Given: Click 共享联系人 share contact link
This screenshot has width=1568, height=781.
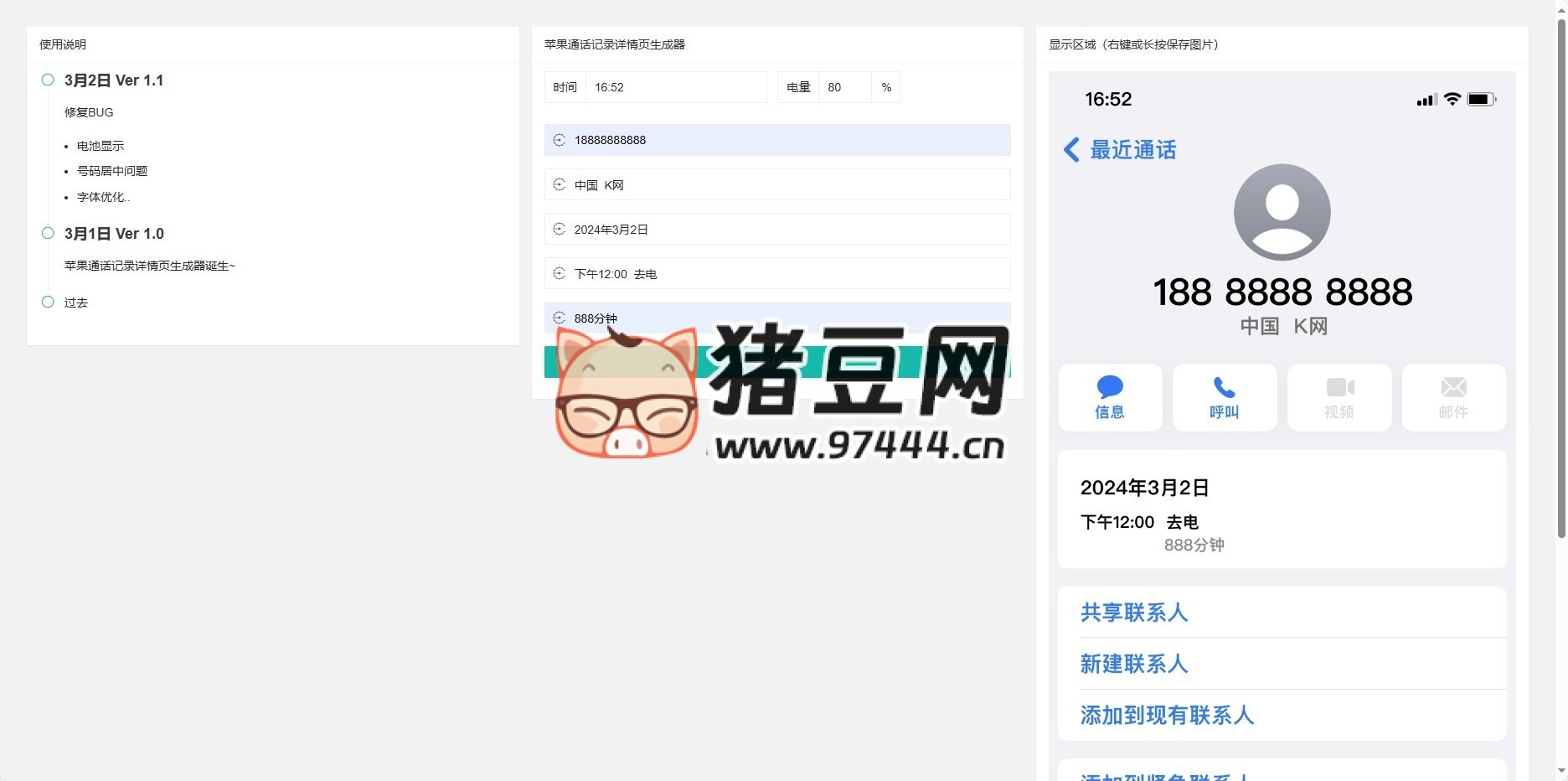Looking at the screenshot, I should (x=1134, y=613).
